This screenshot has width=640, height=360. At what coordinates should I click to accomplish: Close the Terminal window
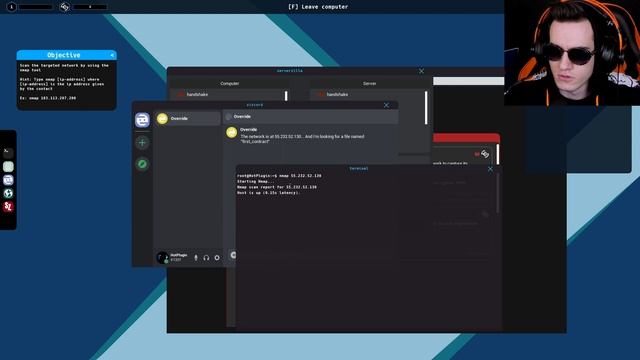pos(490,169)
